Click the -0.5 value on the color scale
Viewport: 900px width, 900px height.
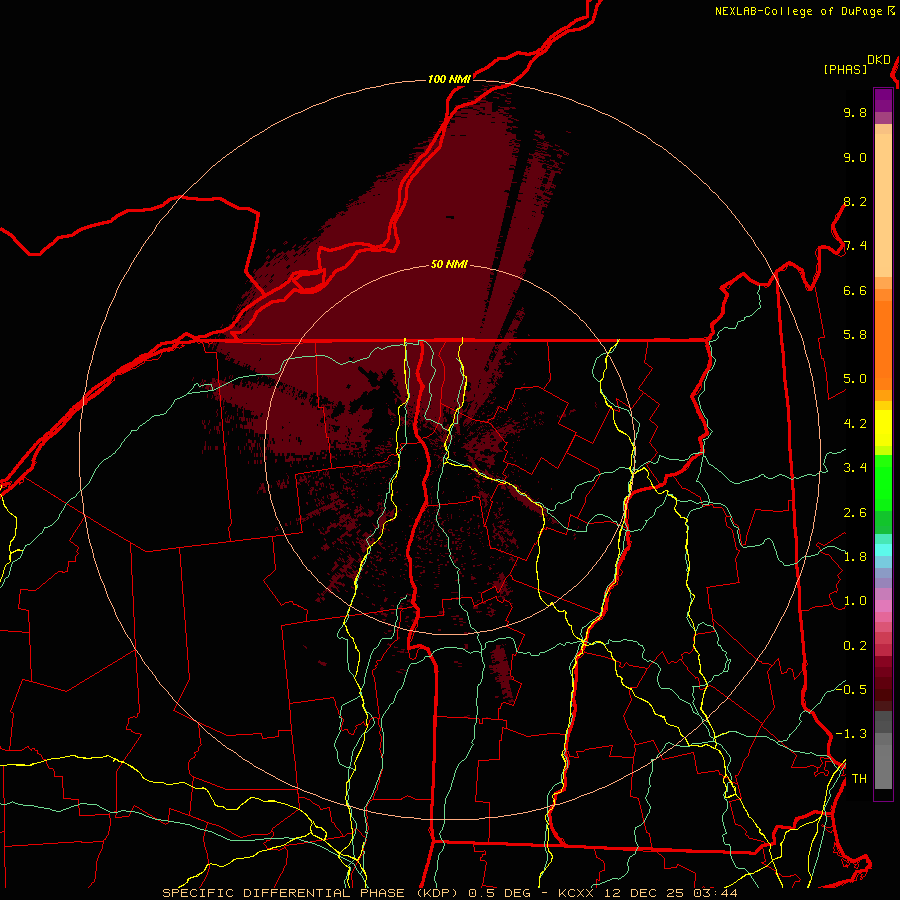coord(851,689)
